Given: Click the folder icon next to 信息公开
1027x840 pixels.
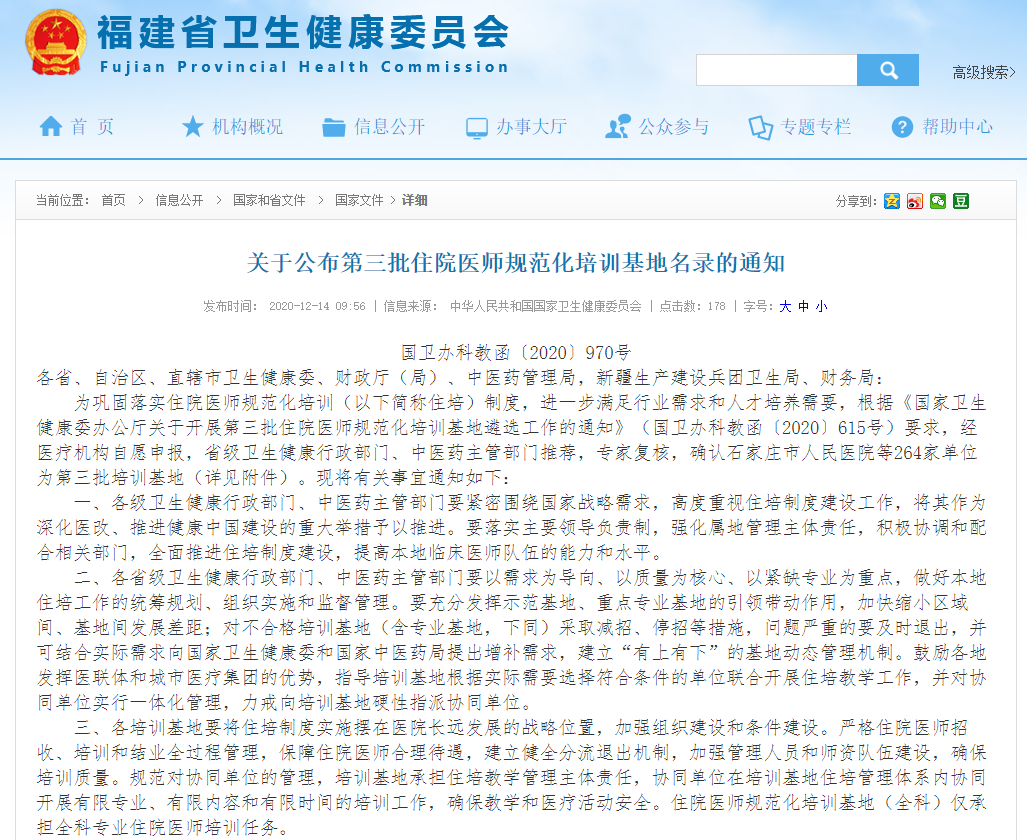Looking at the screenshot, I should click(x=335, y=126).
